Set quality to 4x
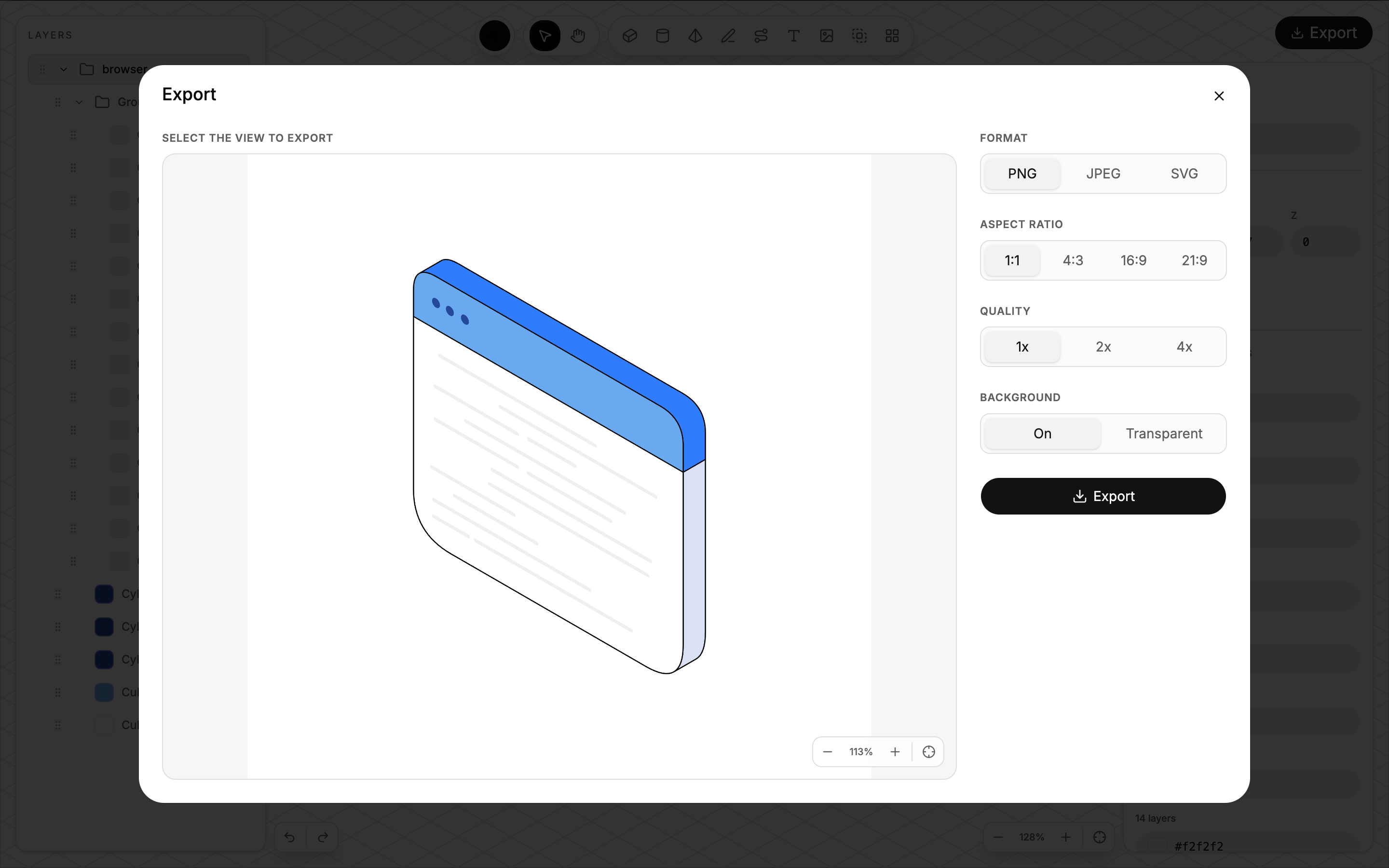 pyautogui.click(x=1184, y=347)
